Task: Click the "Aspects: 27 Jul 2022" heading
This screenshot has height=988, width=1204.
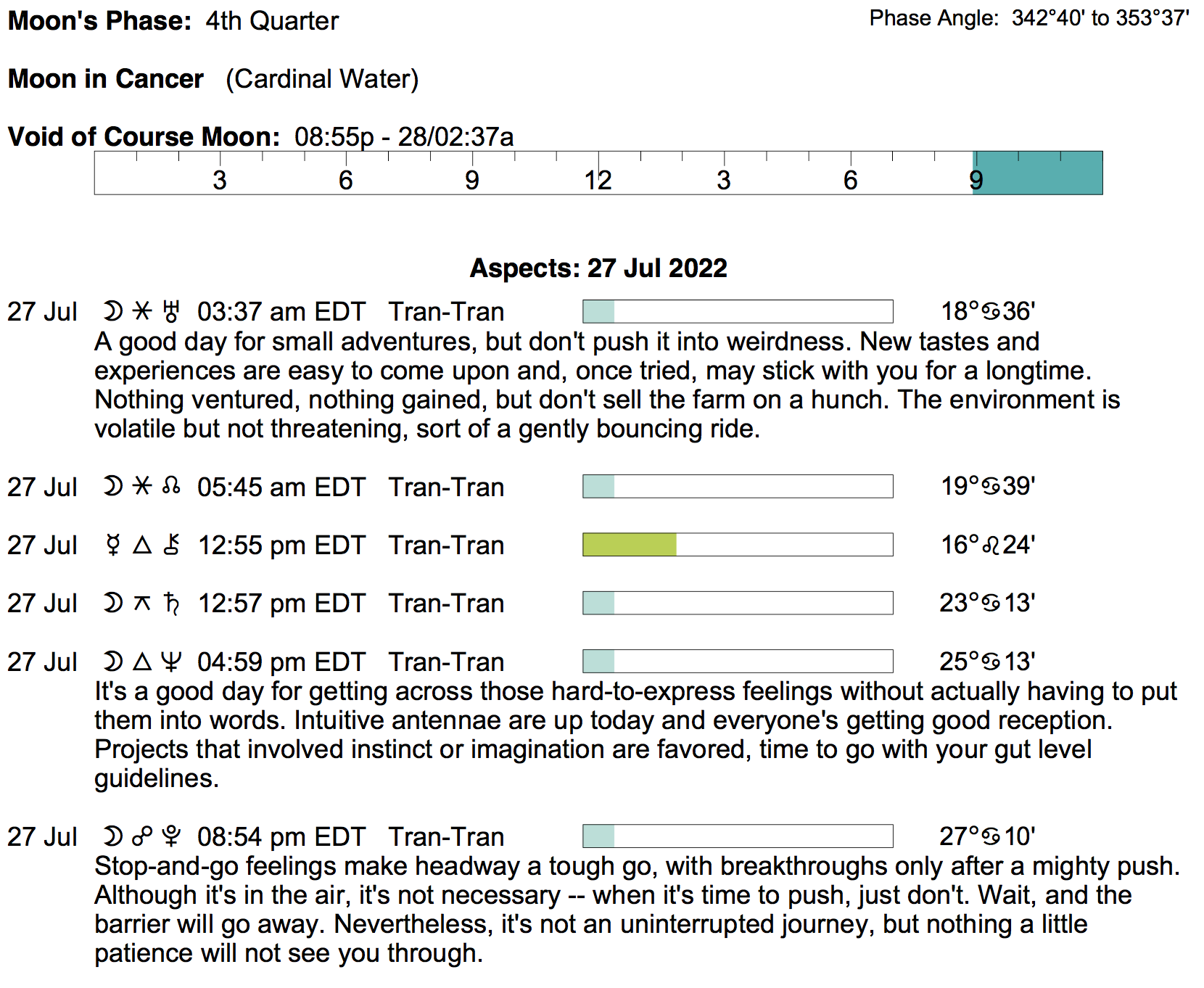Action: point(598,268)
